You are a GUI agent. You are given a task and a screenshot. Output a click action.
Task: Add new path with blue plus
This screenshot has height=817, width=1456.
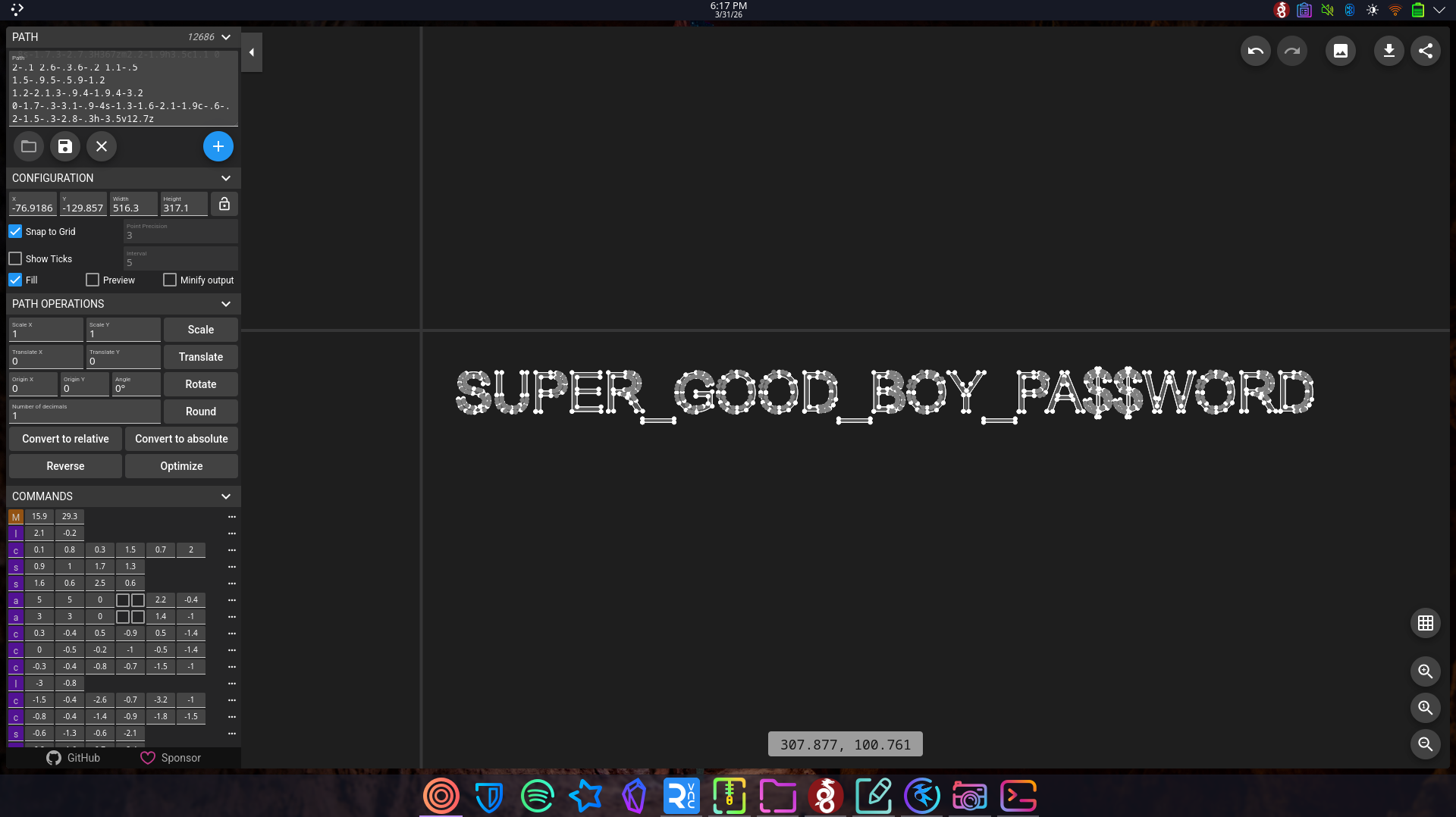pyautogui.click(x=218, y=146)
